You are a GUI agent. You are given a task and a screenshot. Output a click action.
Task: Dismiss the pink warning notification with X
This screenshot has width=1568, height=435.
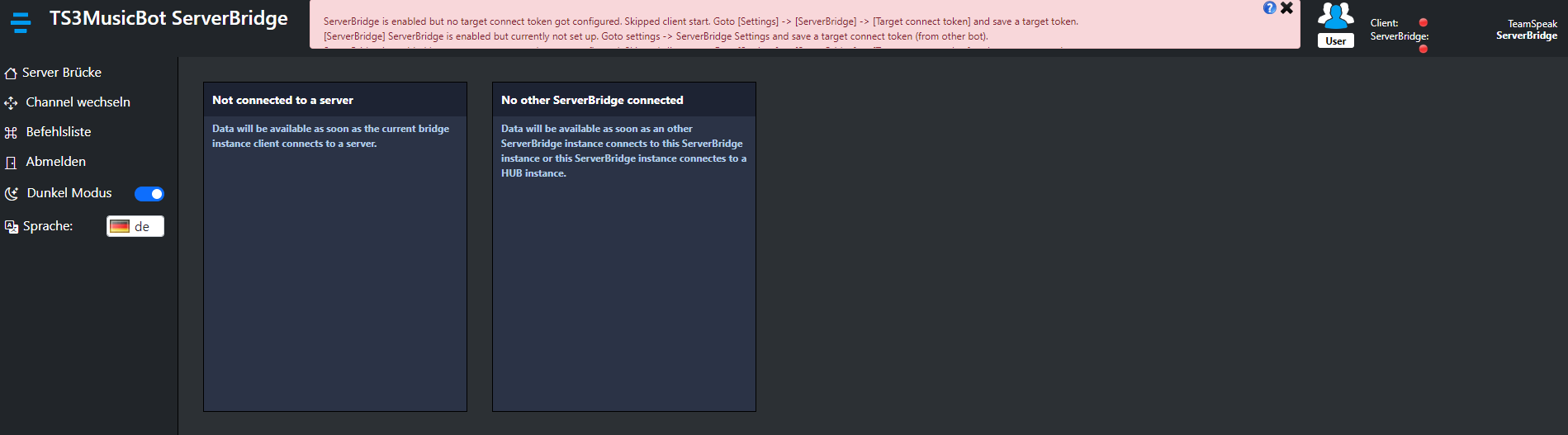point(1286,8)
